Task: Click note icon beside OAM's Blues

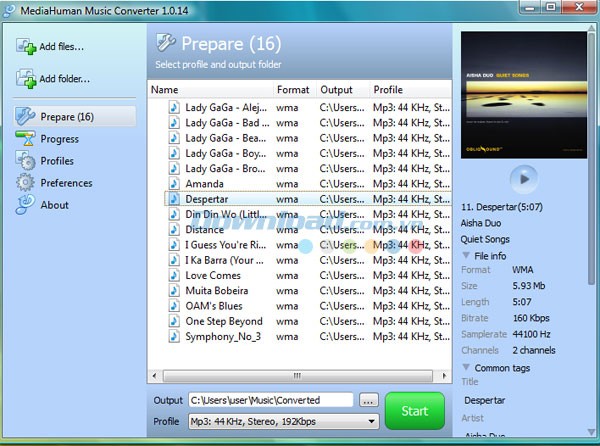Action: point(174,306)
